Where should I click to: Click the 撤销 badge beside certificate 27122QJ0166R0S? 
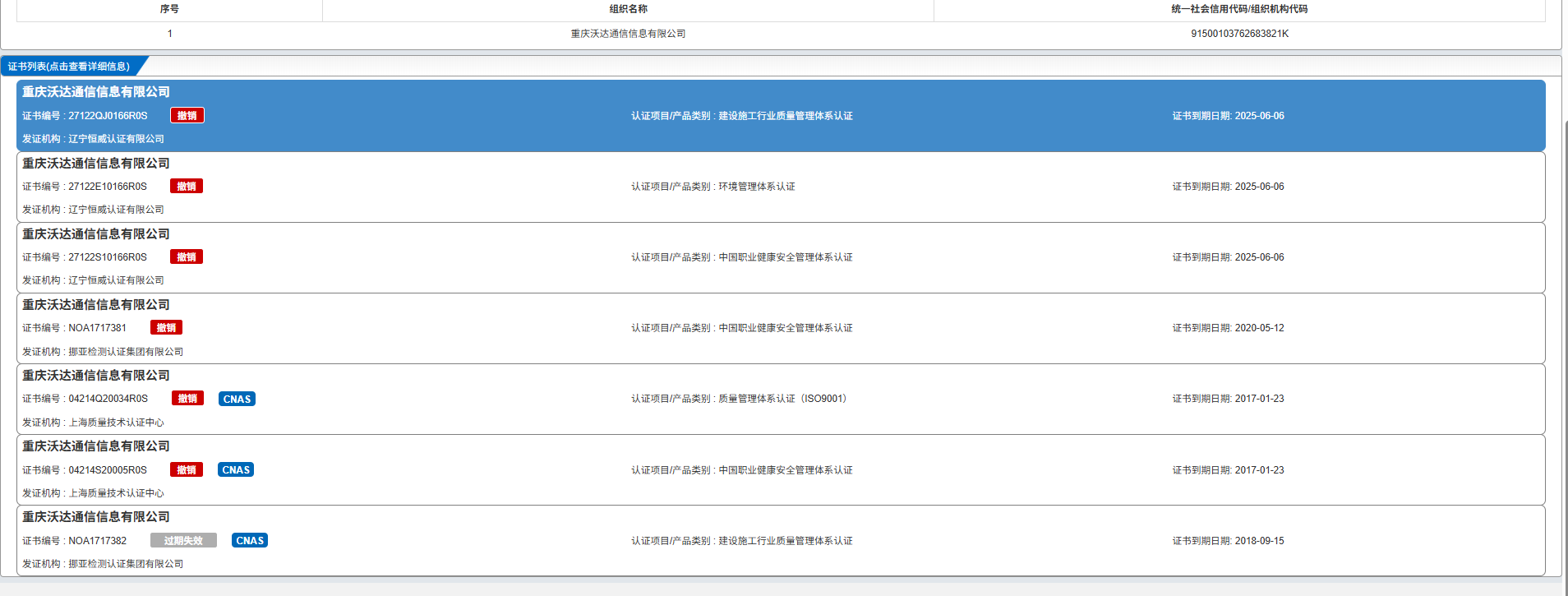click(x=187, y=115)
